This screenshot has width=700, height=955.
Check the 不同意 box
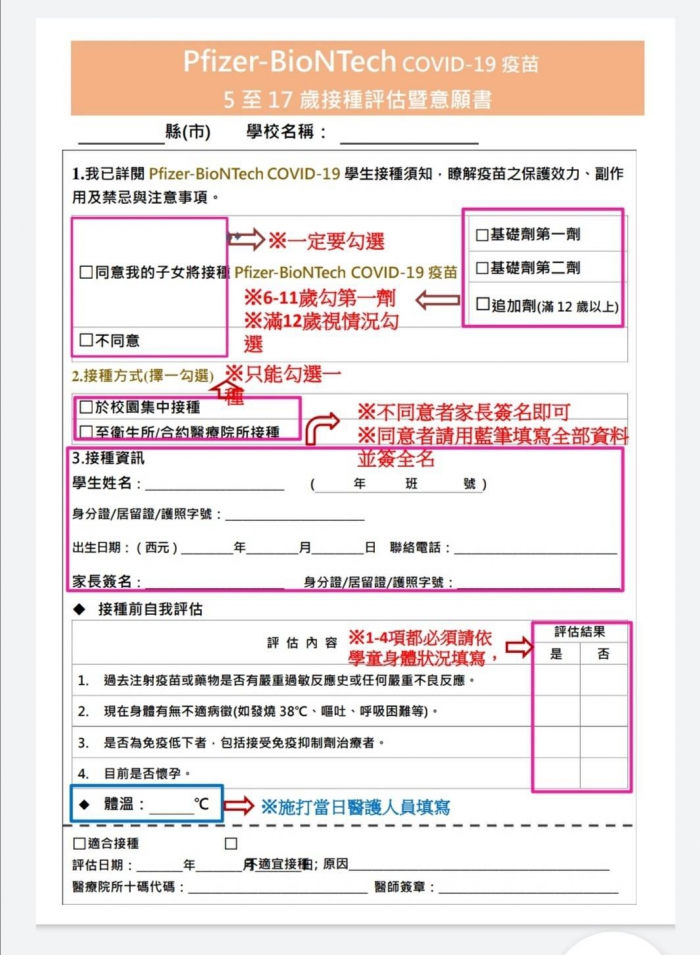click(x=86, y=340)
